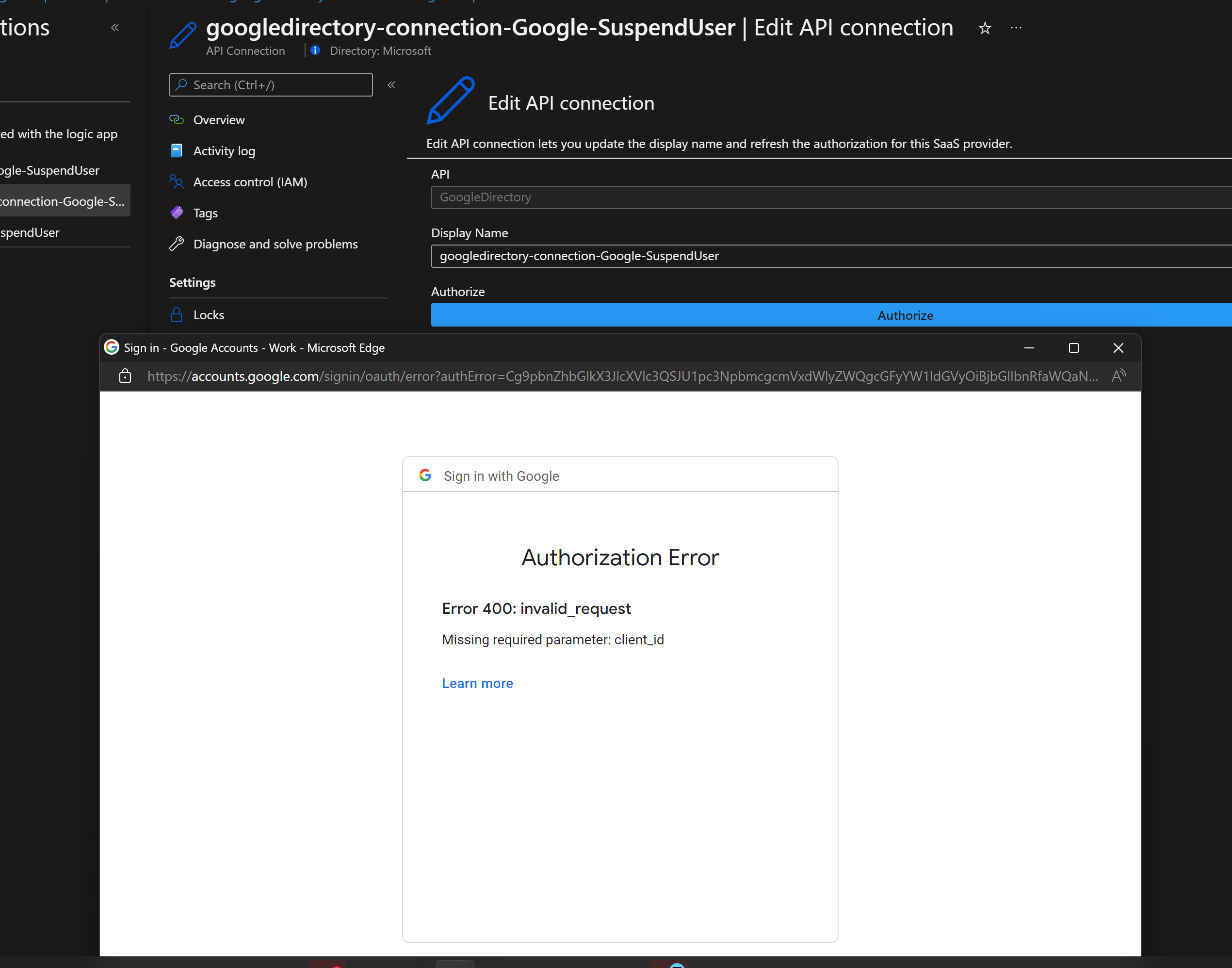Maximize the Google sign-in popup window

click(1073, 348)
